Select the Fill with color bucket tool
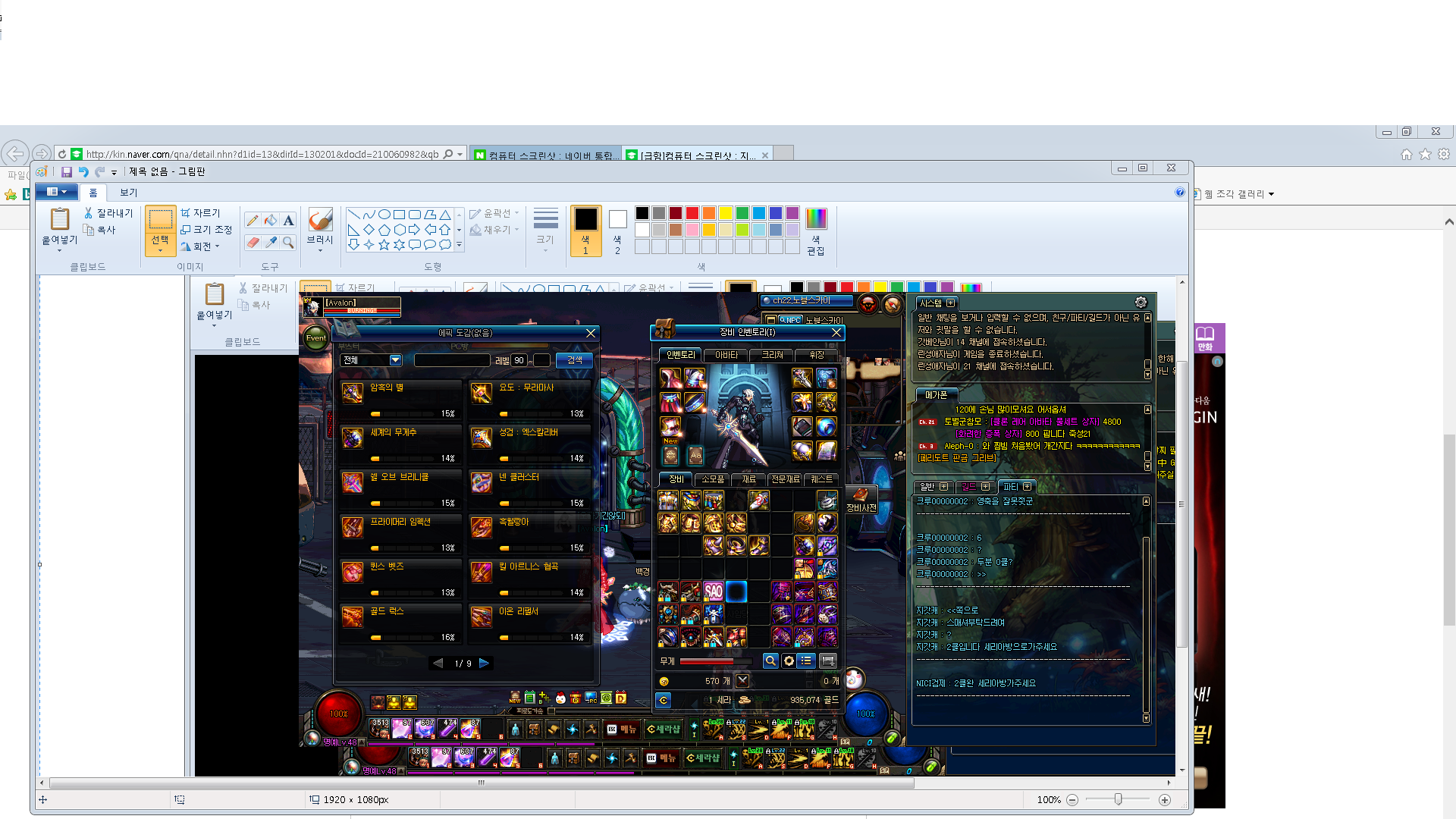The height and width of the screenshot is (819, 1456). tap(271, 221)
